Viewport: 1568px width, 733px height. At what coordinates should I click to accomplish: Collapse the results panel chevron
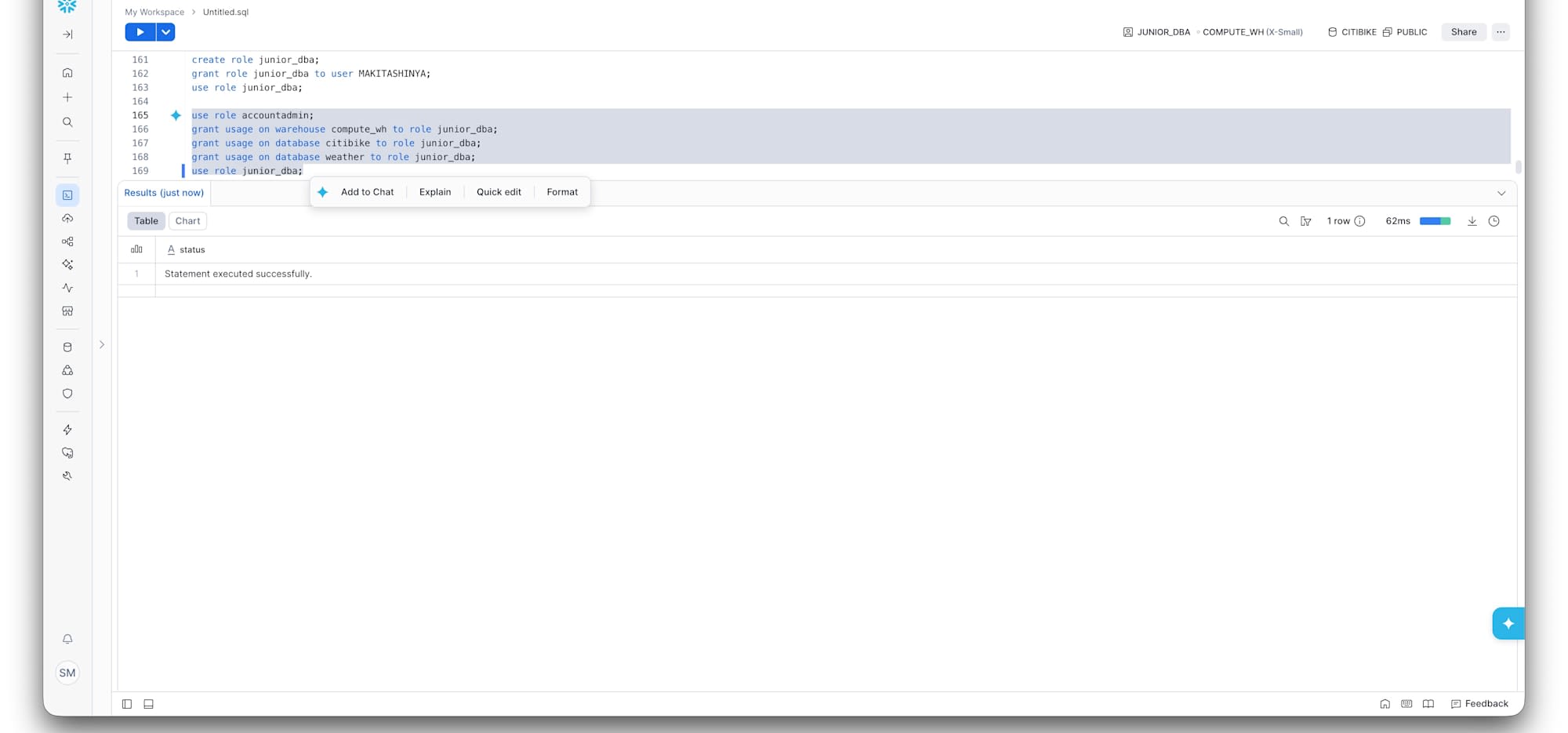pyautogui.click(x=1501, y=194)
